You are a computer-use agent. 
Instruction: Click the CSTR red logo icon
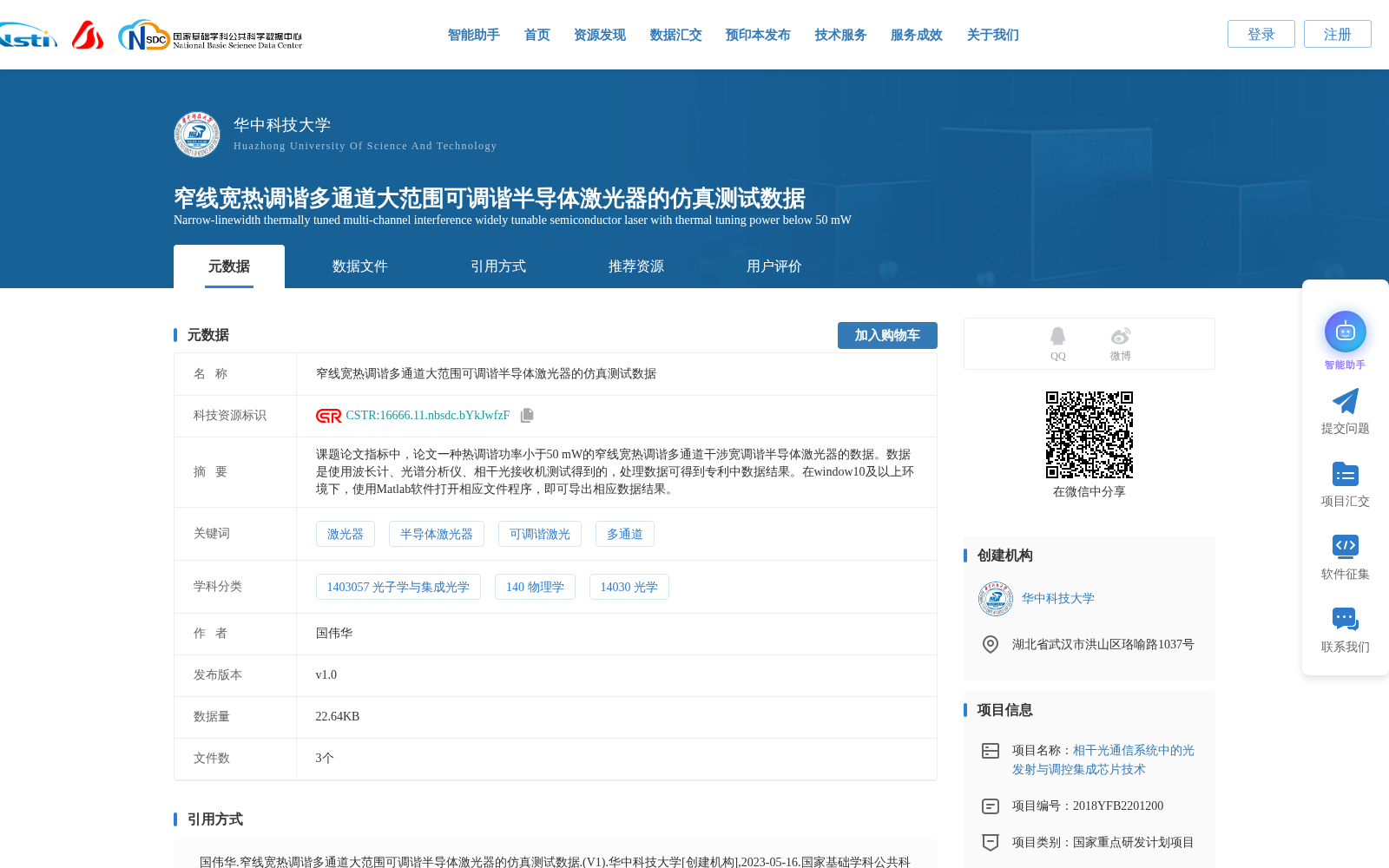tap(329, 416)
